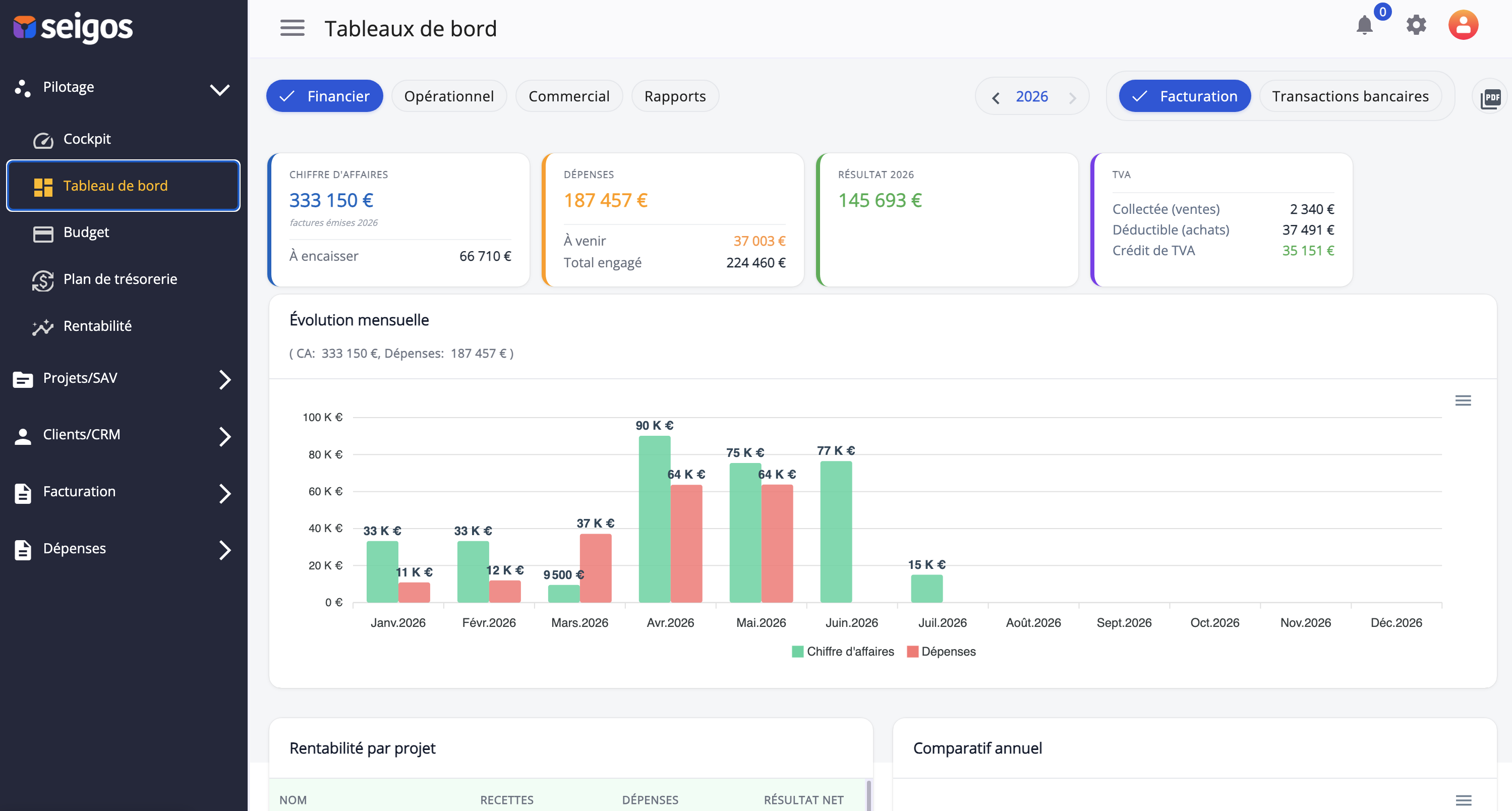Open Plan de trésorerie page
1512x811 pixels.
point(121,279)
